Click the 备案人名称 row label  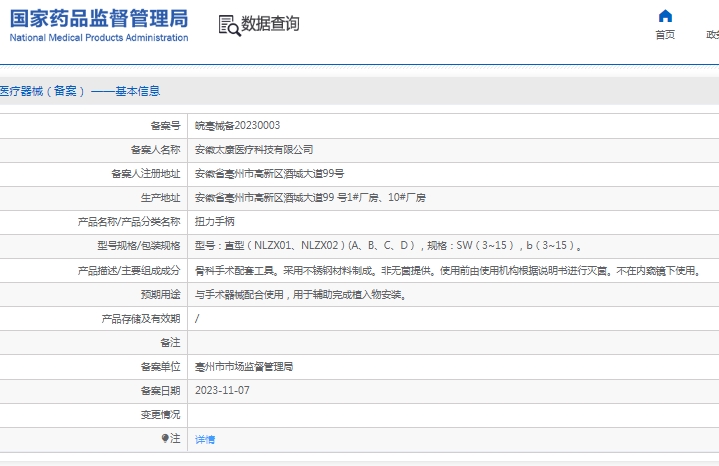(155, 150)
